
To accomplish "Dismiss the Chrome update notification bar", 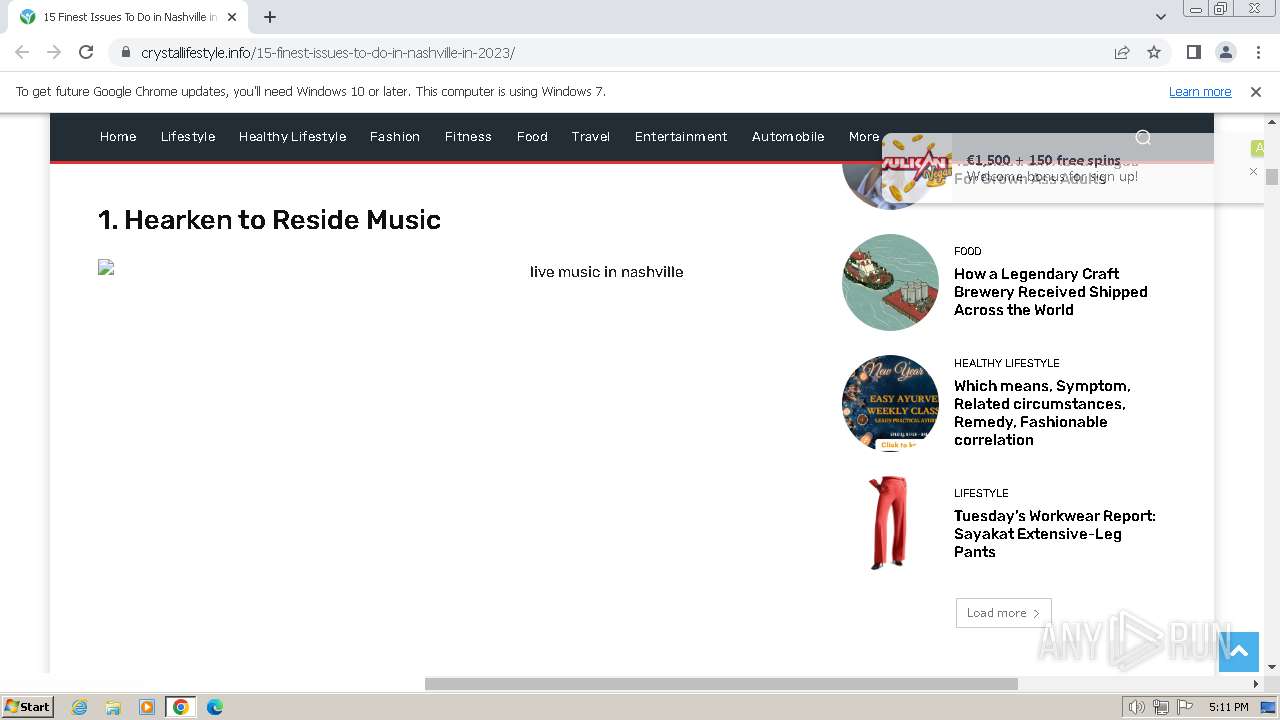I will coord(1256,92).
